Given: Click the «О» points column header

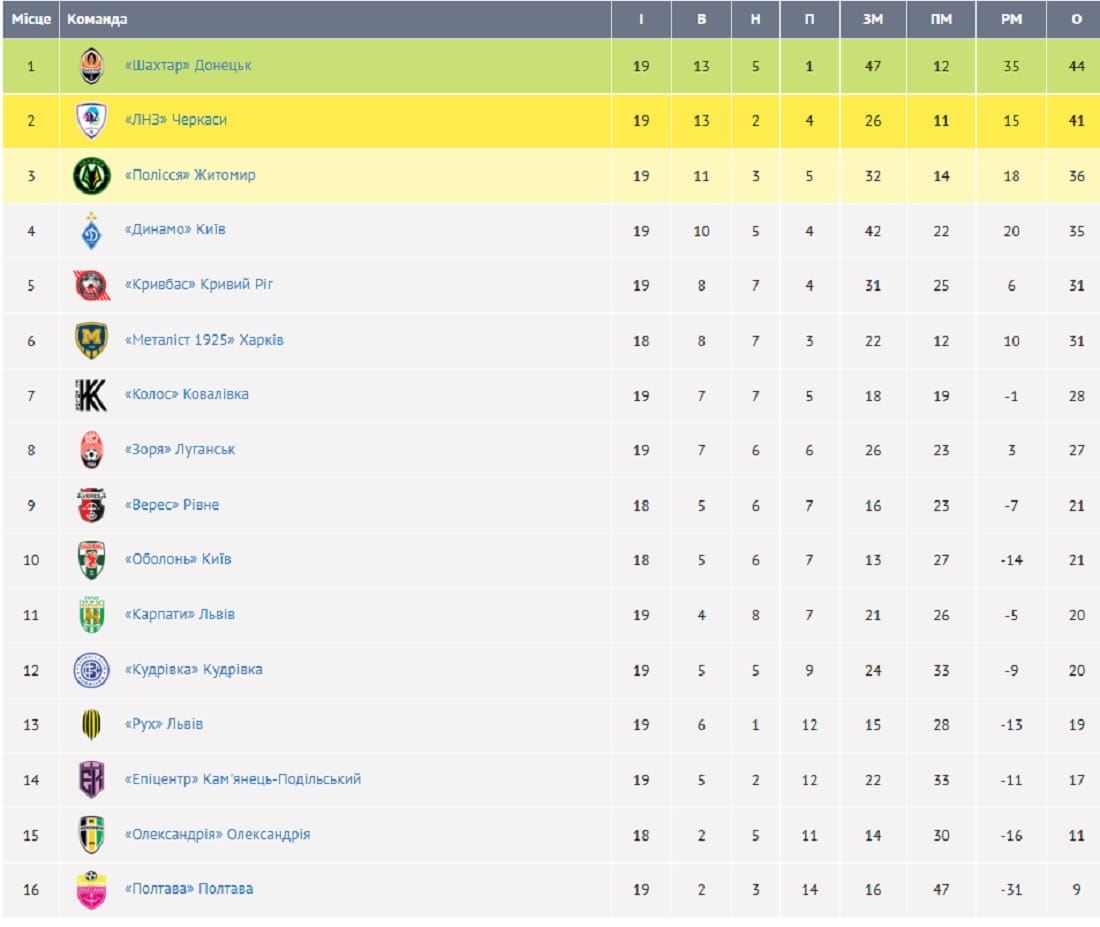Looking at the screenshot, I should tap(1076, 19).
